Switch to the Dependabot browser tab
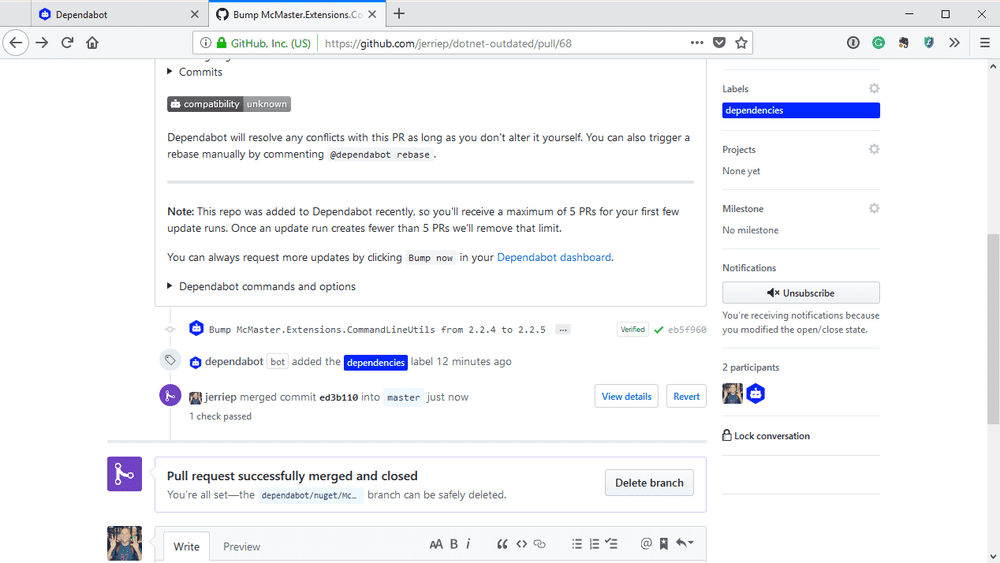This screenshot has height=563, width=1000. 118,14
